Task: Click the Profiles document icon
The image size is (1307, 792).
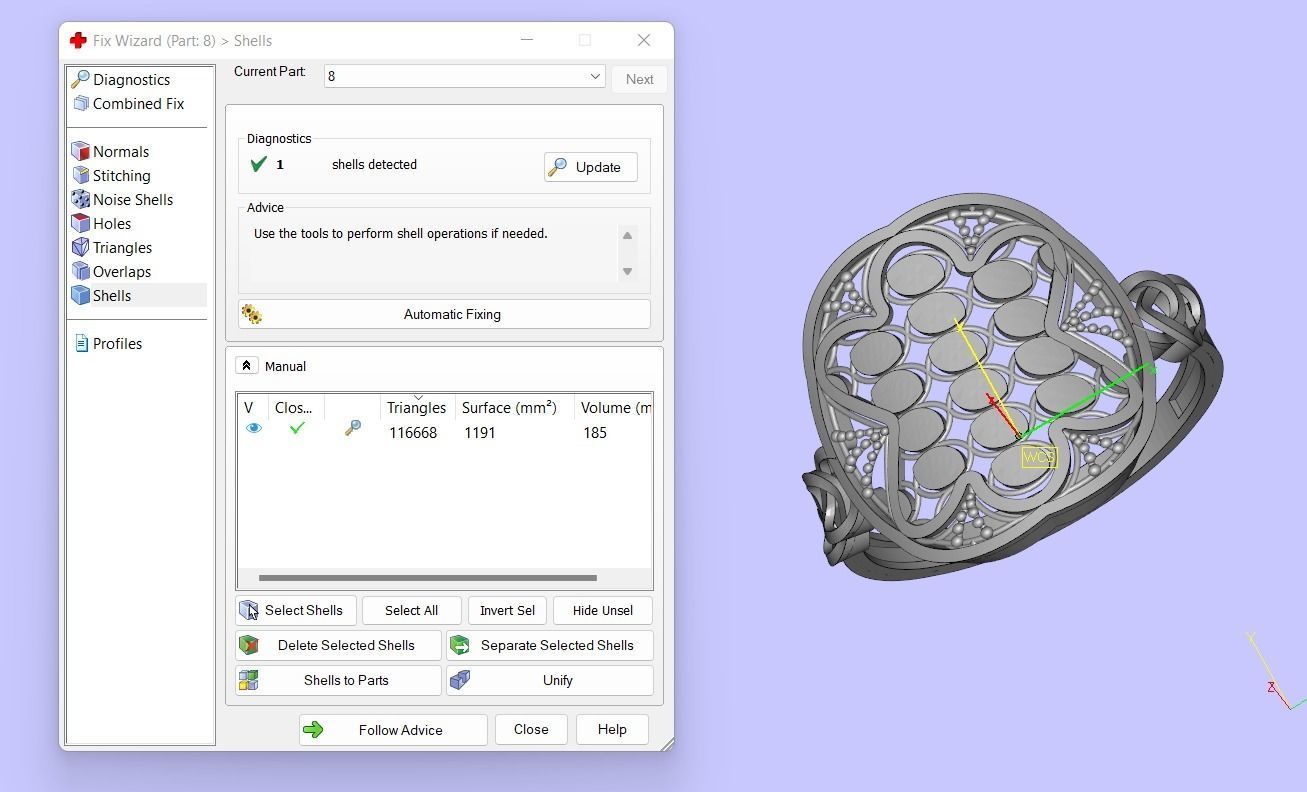Action: (82, 344)
